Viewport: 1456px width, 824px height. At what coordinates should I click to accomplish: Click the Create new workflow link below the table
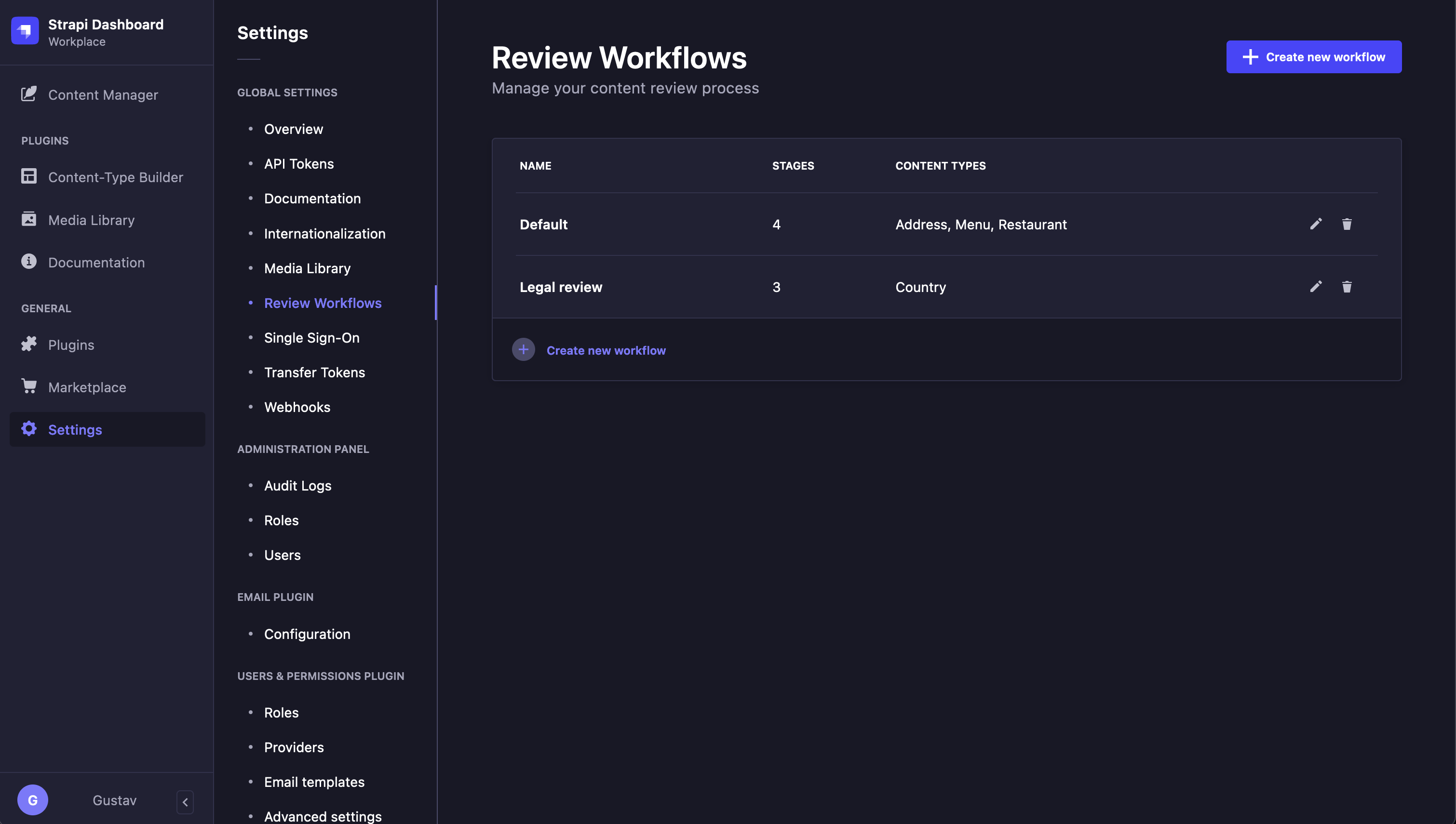point(607,350)
